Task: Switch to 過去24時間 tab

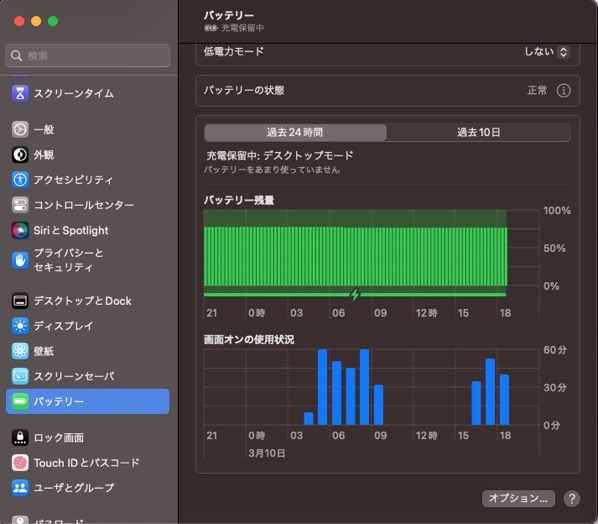Action: pyautogui.click(x=295, y=132)
